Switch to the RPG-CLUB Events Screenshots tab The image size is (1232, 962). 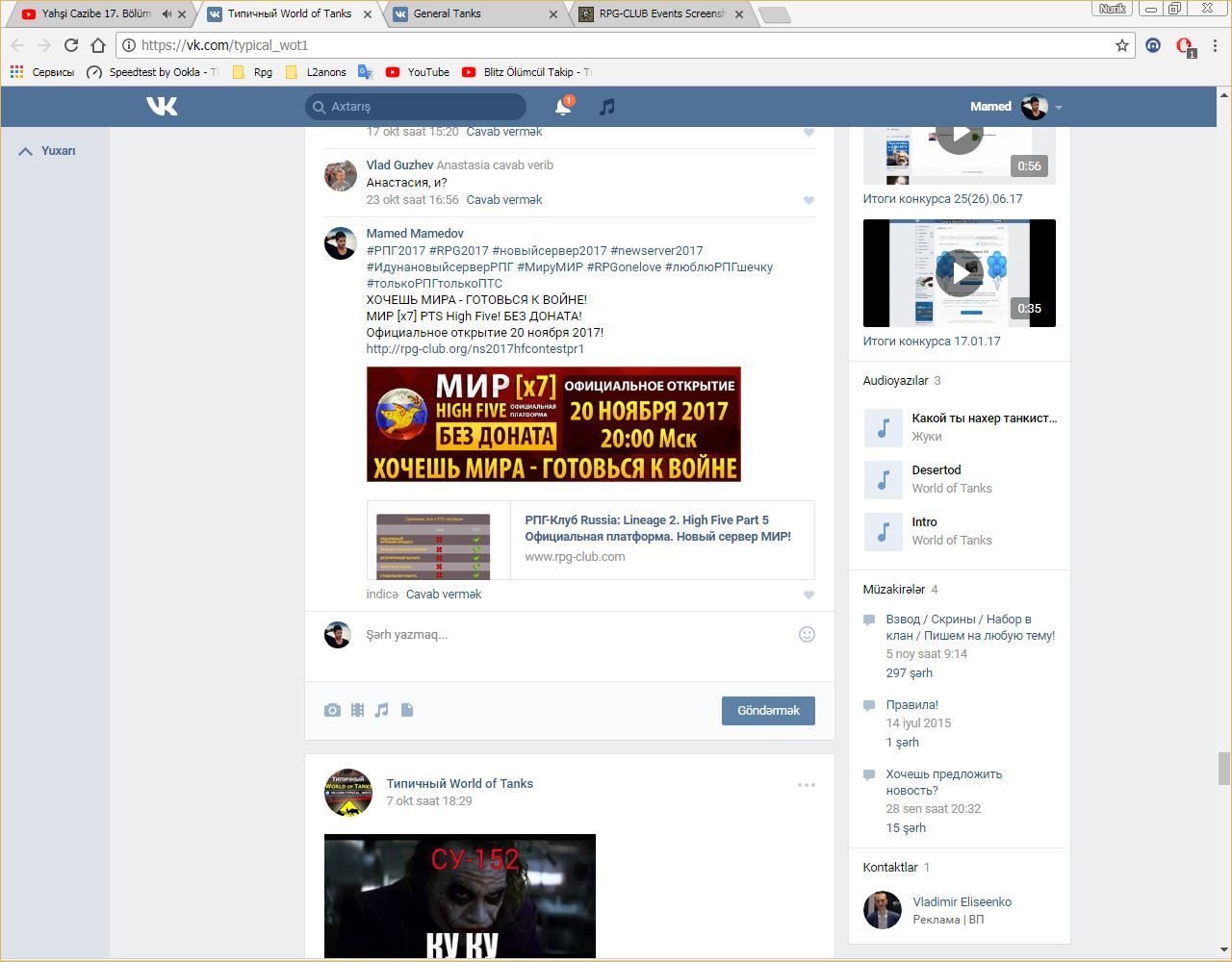tap(661, 13)
